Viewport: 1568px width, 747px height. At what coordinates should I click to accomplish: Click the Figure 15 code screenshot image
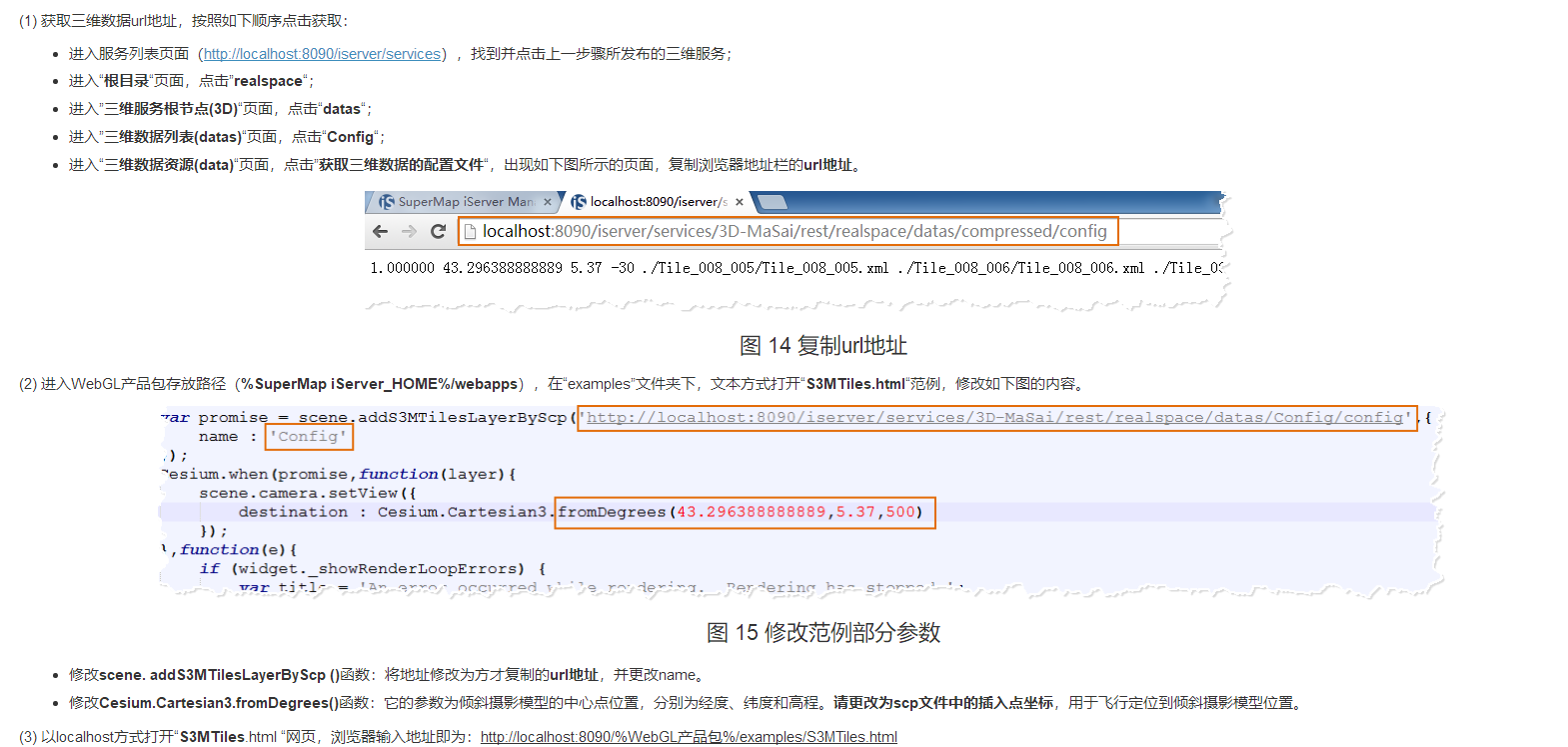[801, 502]
